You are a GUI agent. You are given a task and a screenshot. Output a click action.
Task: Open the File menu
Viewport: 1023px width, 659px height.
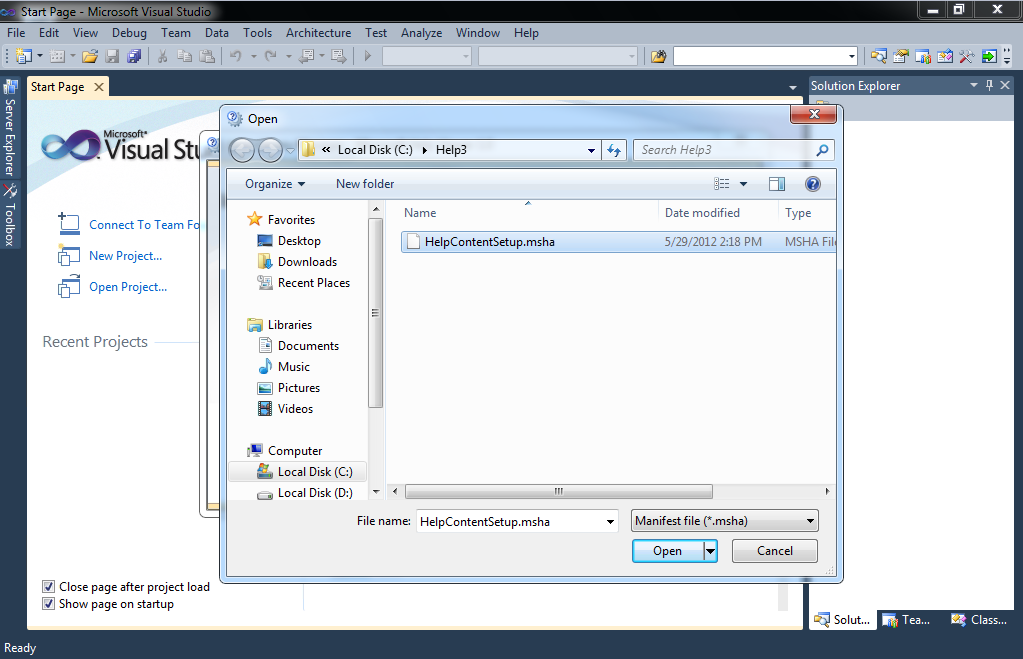coord(16,33)
